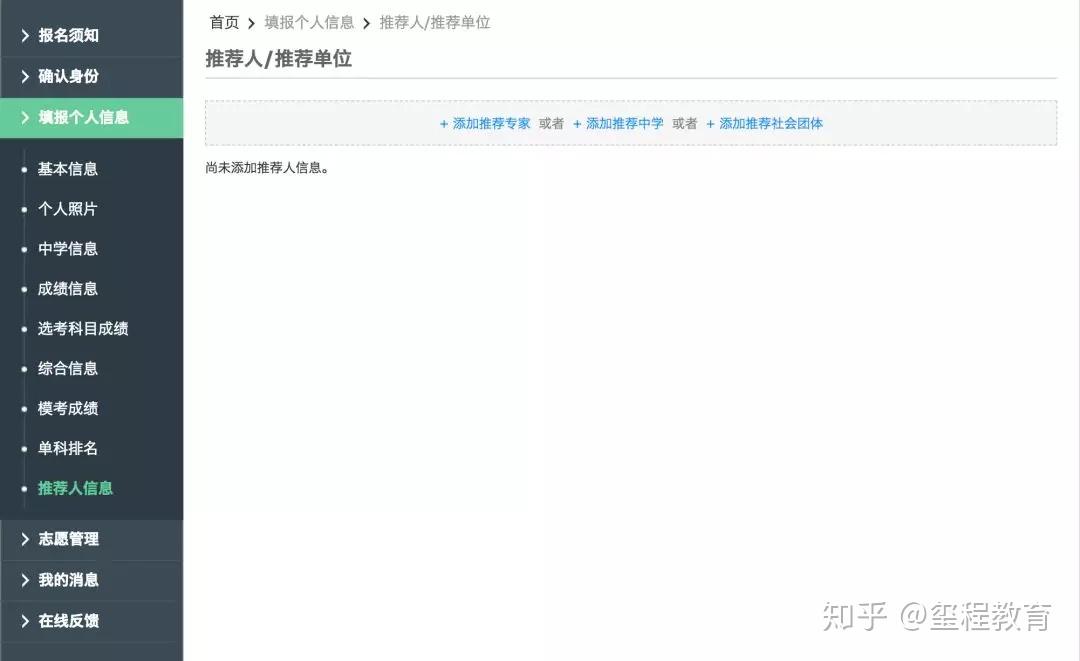This screenshot has height=661, width=1080.
Task: Click the 填报个人信息 breadcrumb link
Action: pos(309,23)
